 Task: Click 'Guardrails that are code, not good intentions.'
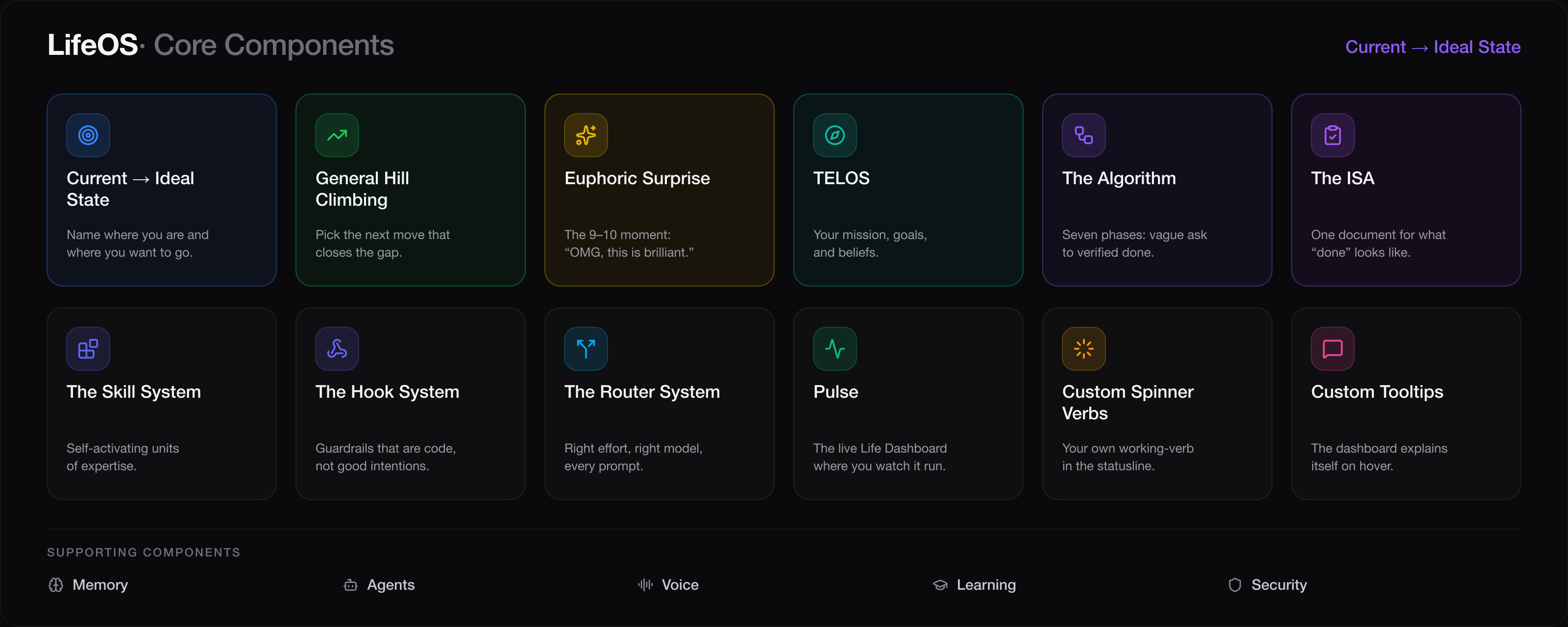(385, 457)
